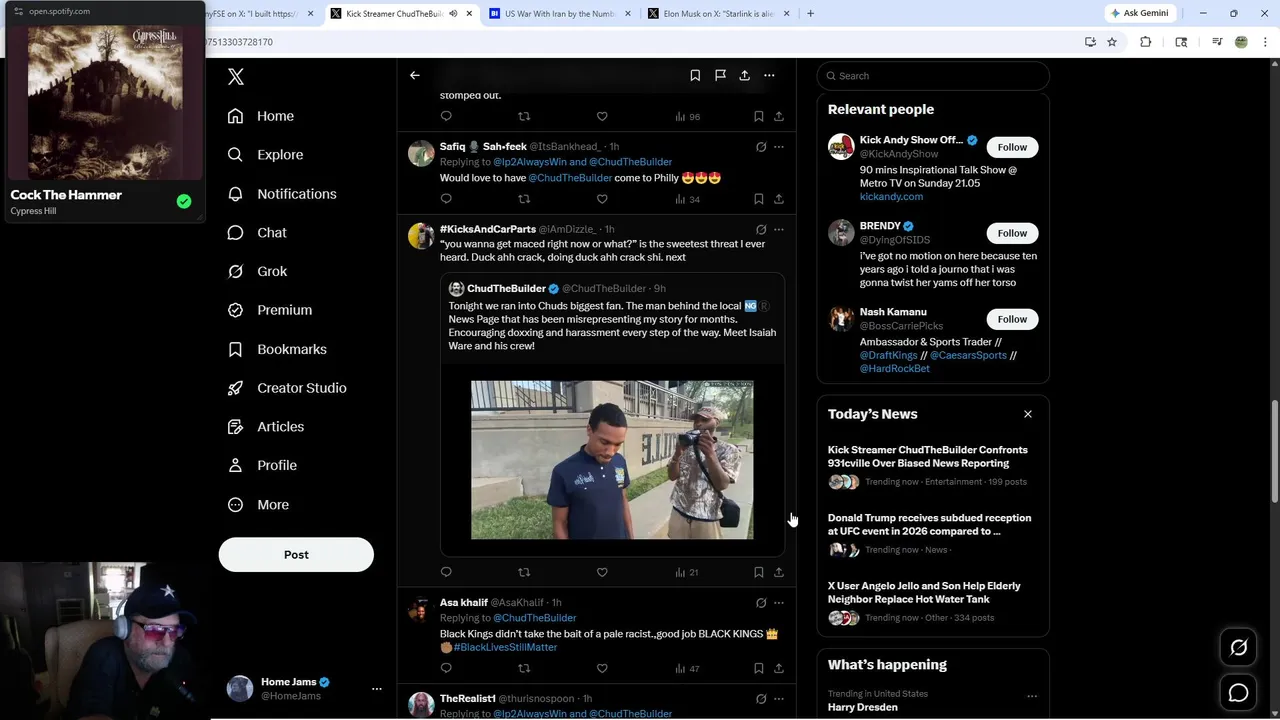This screenshot has height=720, width=1280.
Task: Open Bookmarks in sidebar
Action: tap(277, 349)
